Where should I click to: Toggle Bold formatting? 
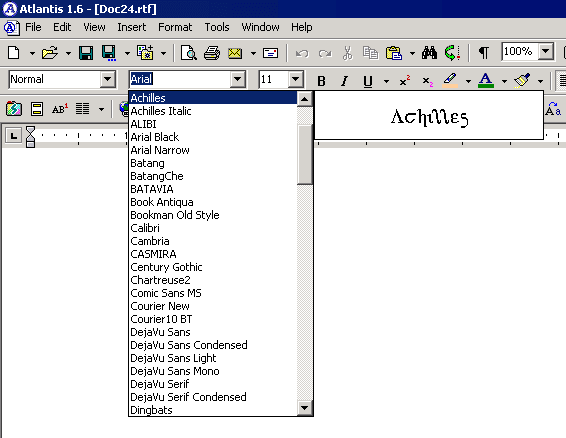pos(321,81)
